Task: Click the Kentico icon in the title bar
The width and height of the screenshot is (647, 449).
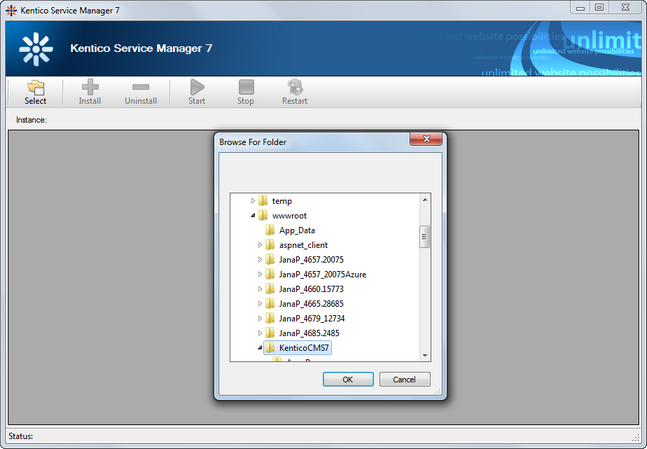Action: 11,10
